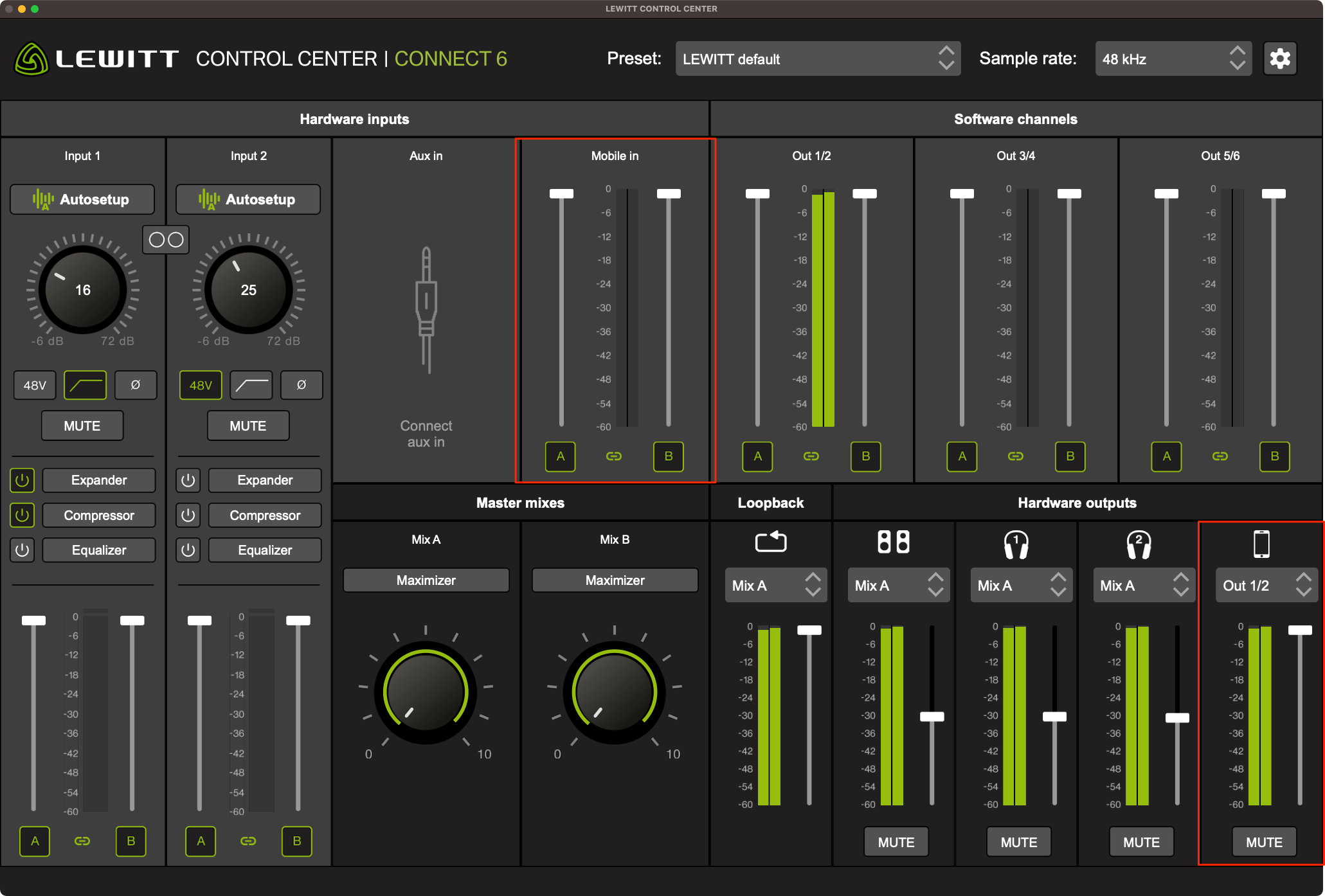The width and height of the screenshot is (1325, 896).
Task: Toggle Mix B routing on Mobile in
Action: point(669,456)
